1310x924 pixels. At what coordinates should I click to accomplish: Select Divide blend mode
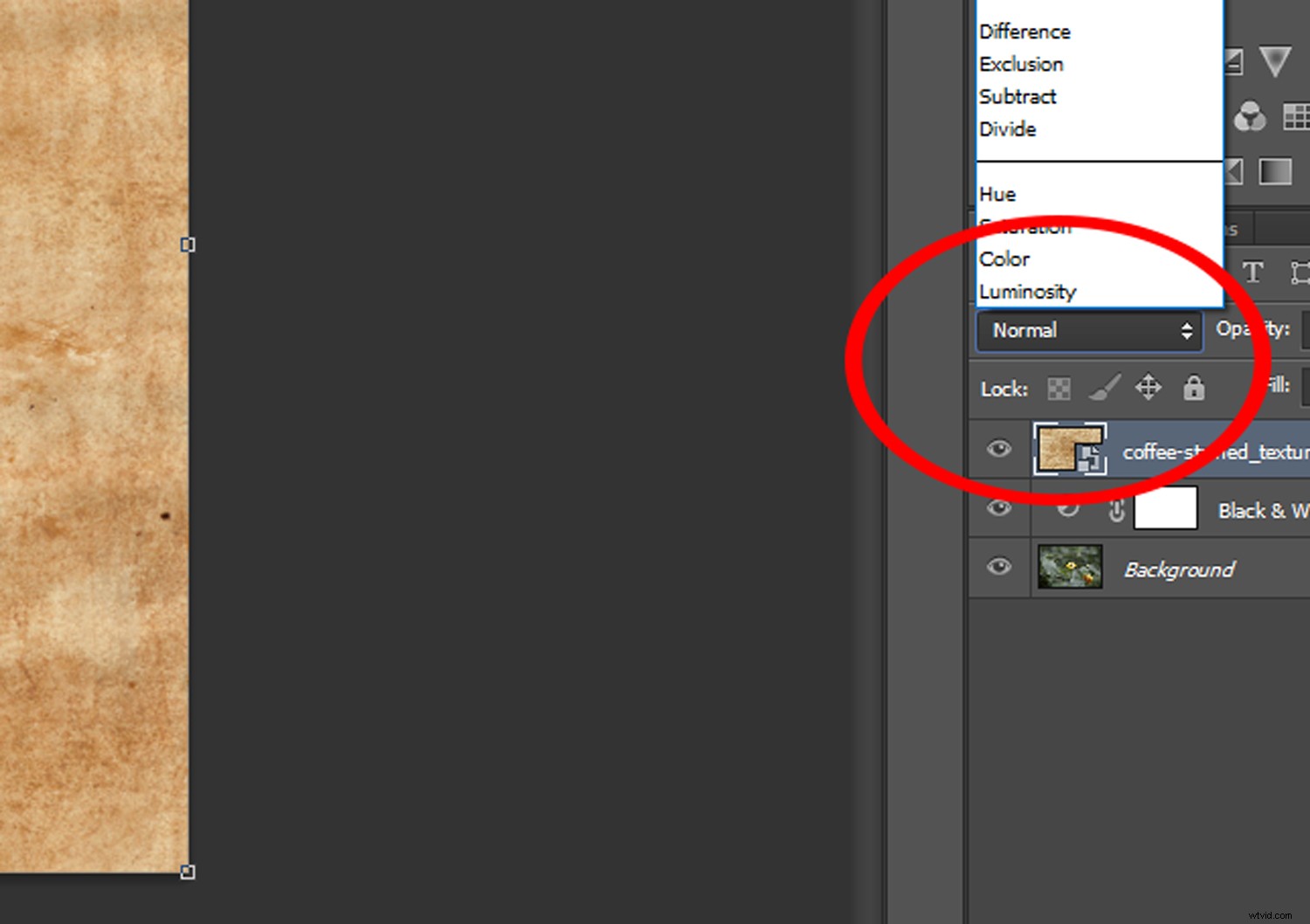1008,128
